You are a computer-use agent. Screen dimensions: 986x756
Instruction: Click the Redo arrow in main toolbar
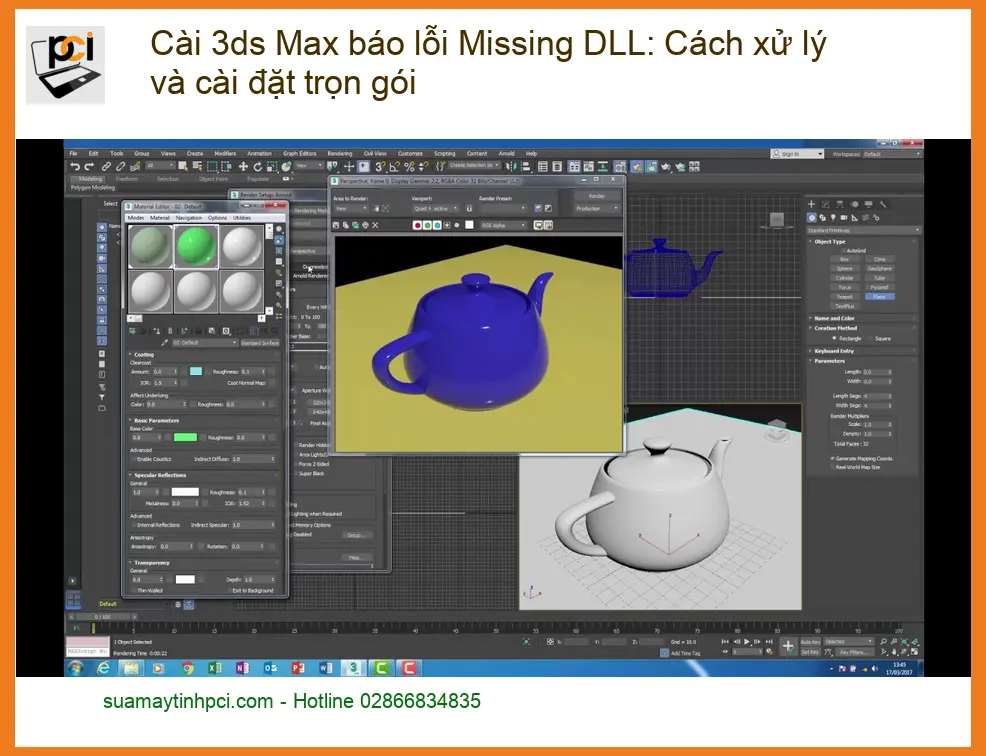pos(89,167)
